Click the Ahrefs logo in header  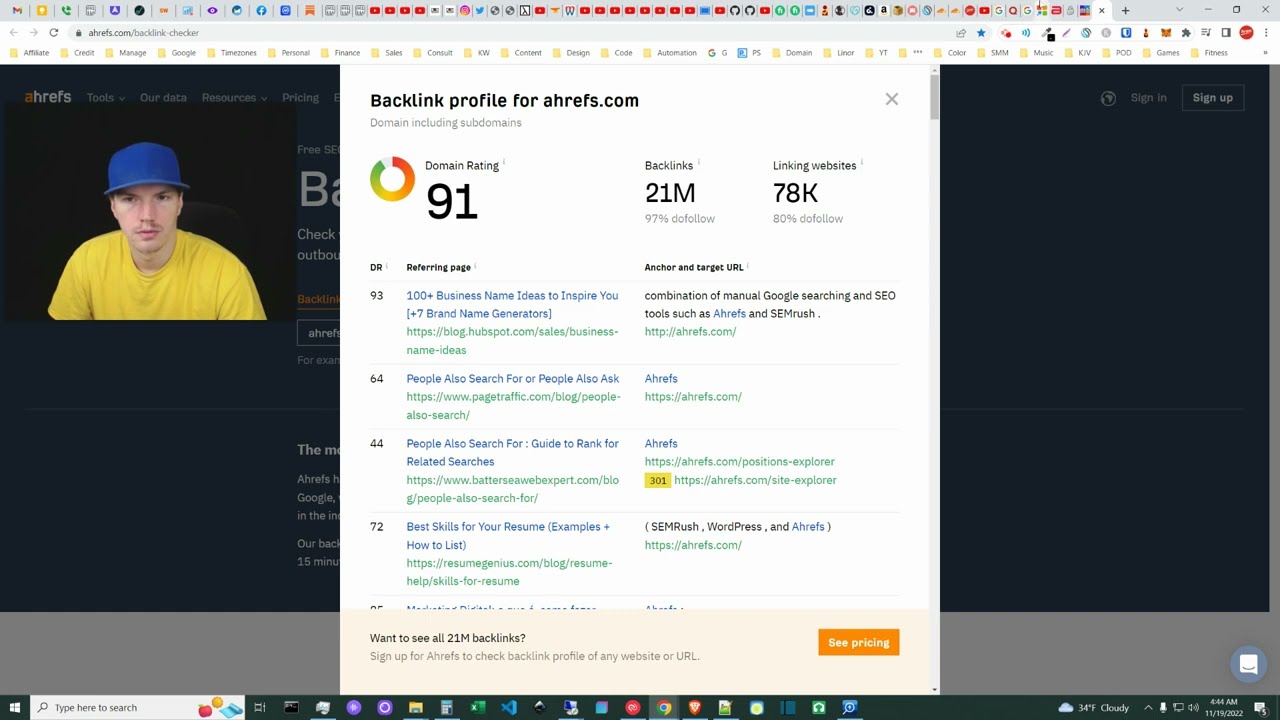(x=48, y=97)
